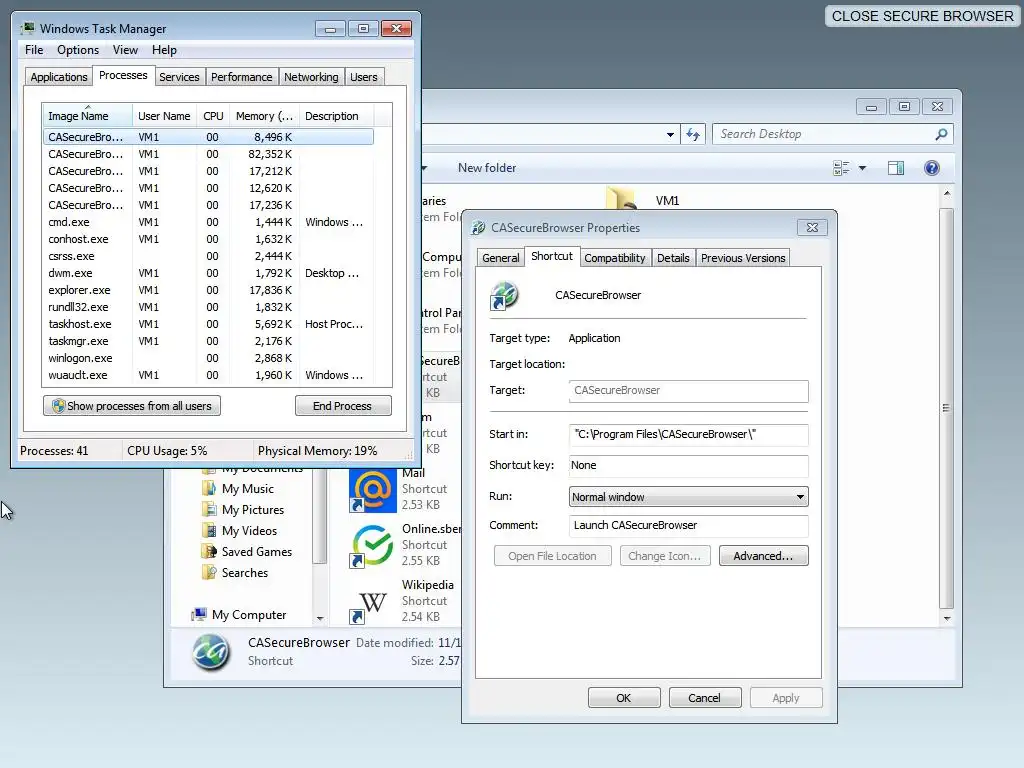This screenshot has height=768, width=1024.
Task: Open Explorer help question mark icon
Action: coord(932,168)
